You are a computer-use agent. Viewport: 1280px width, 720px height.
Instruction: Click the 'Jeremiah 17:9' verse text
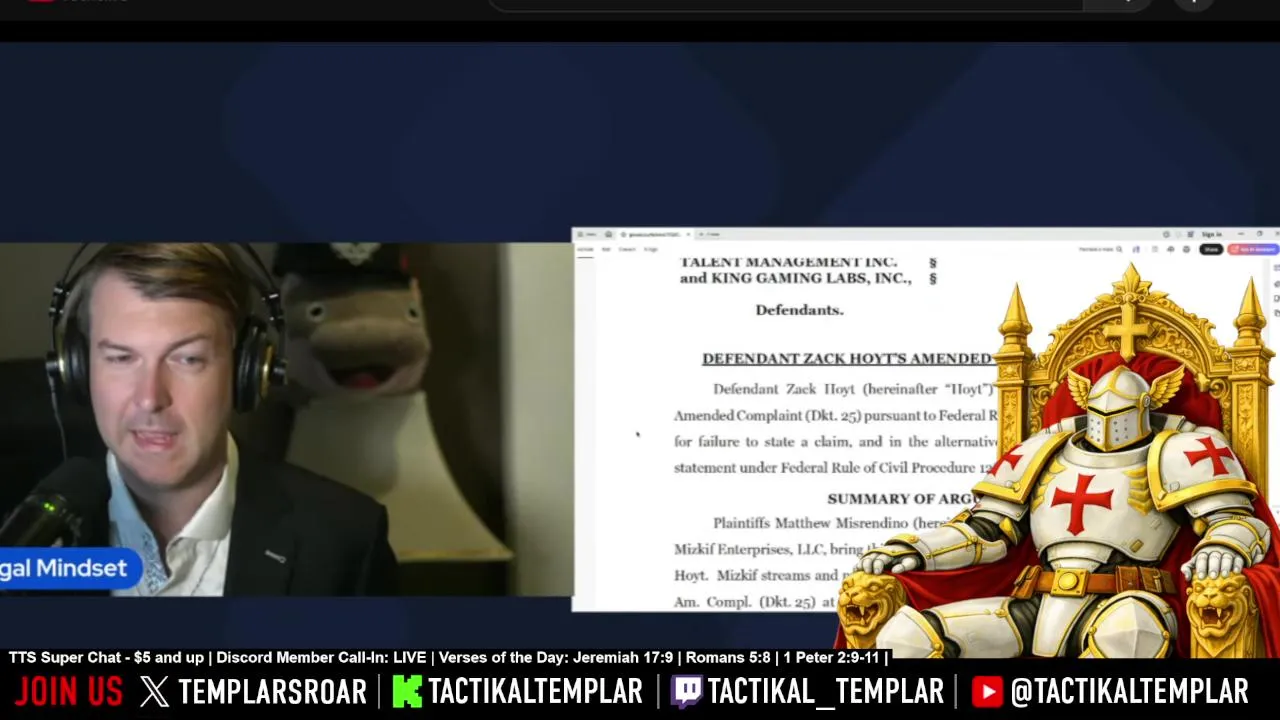point(621,657)
